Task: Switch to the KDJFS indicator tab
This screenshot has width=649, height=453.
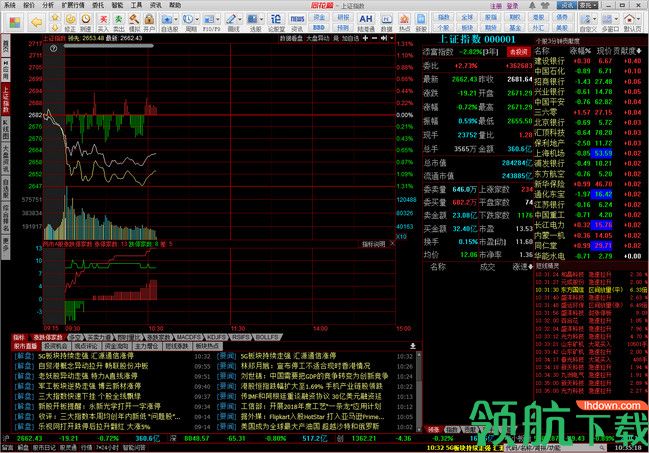Action: click(216, 337)
